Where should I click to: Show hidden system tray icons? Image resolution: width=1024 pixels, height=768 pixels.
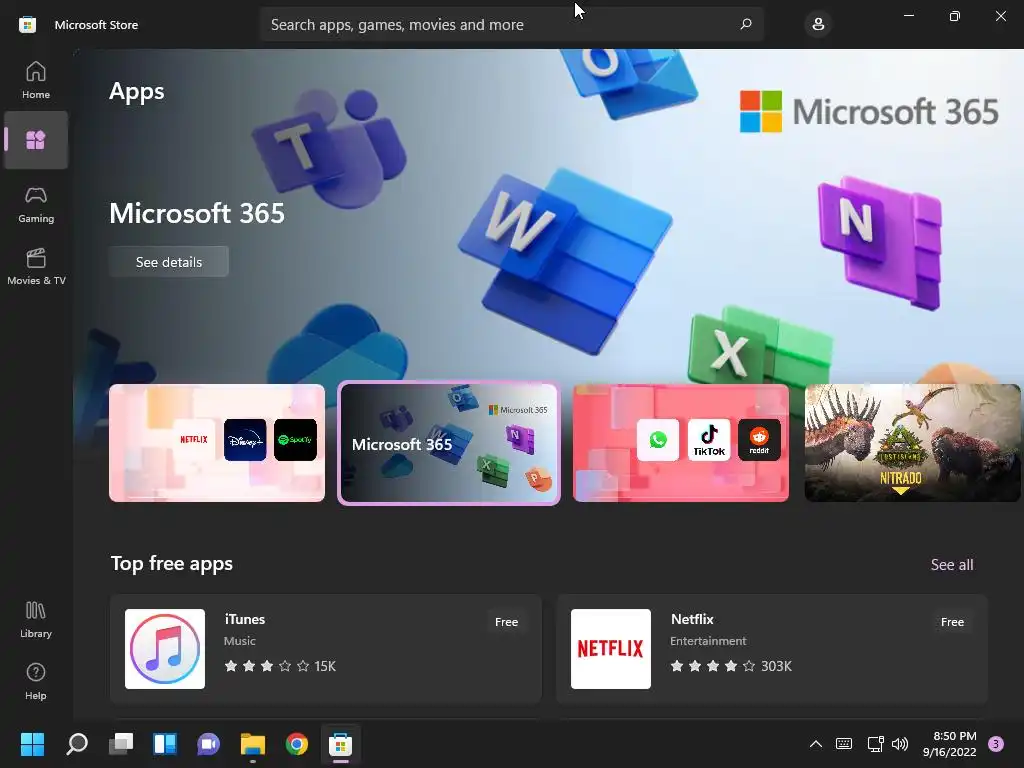[816, 743]
